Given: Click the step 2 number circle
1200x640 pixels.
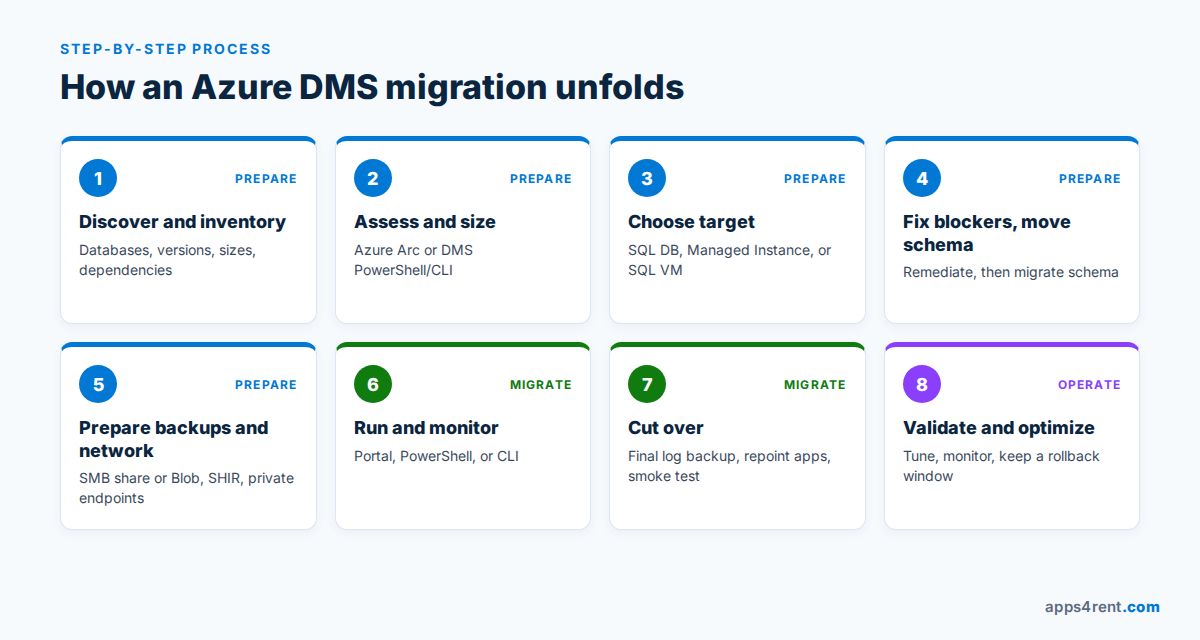Looking at the screenshot, I should (373, 178).
